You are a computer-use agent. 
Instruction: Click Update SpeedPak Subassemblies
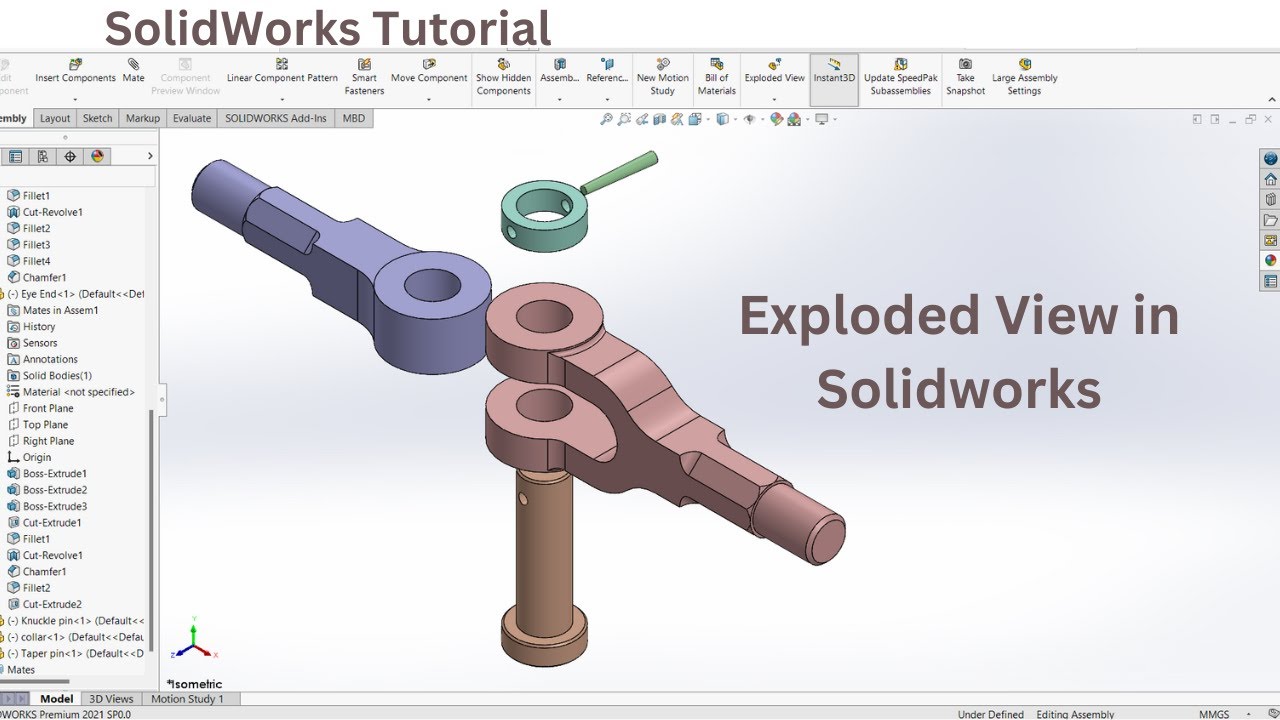click(x=900, y=77)
